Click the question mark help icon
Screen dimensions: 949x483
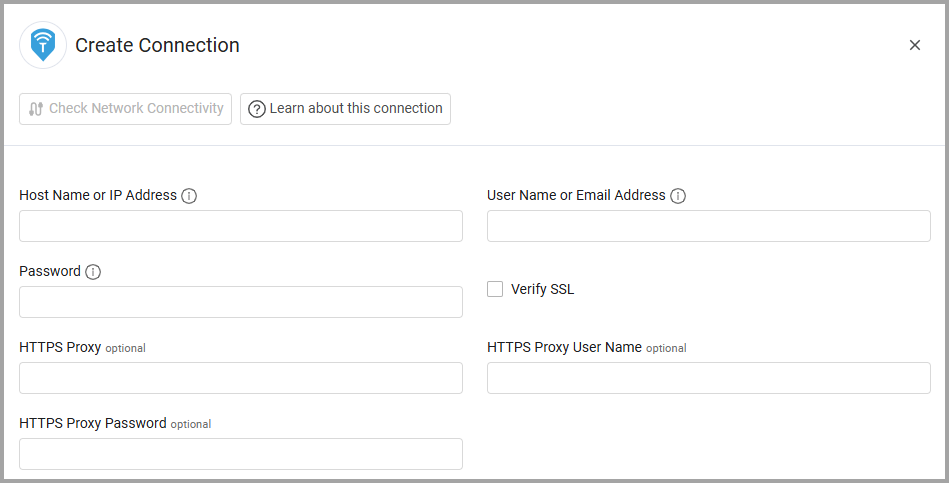click(x=257, y=109)
